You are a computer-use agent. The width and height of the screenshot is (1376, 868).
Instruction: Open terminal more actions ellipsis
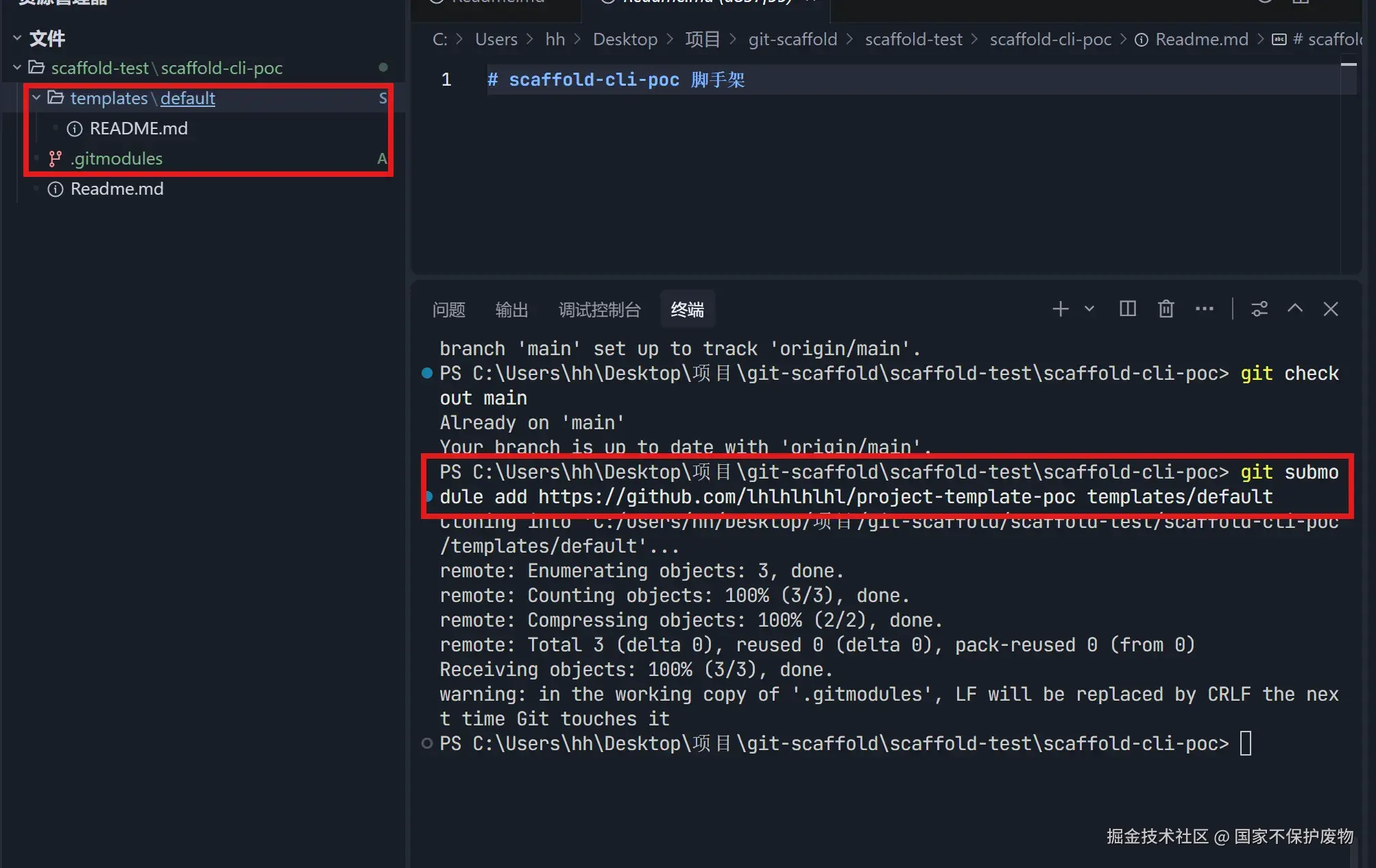coord(1204,309)
